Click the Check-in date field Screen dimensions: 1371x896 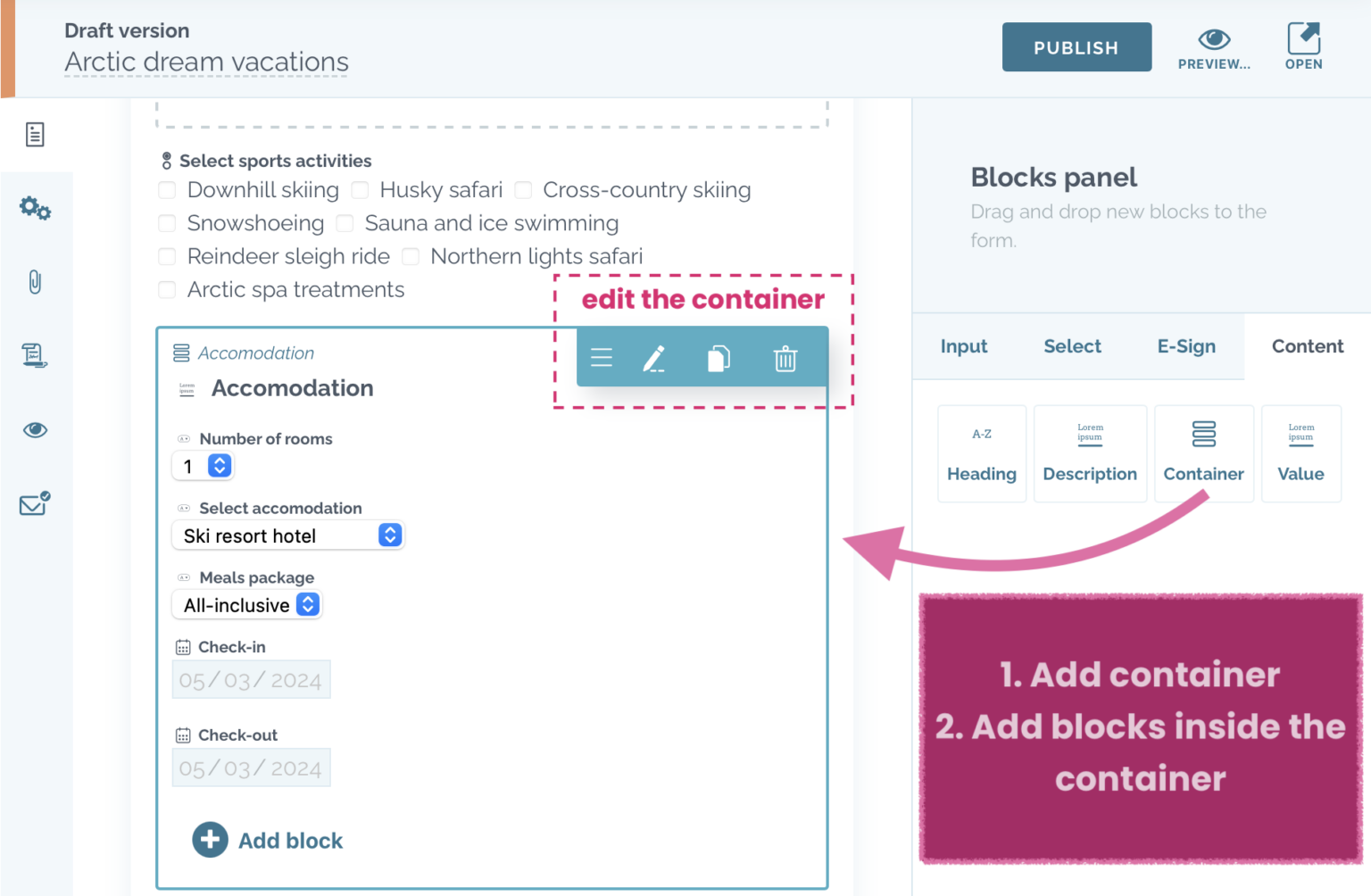click(251, 680)
